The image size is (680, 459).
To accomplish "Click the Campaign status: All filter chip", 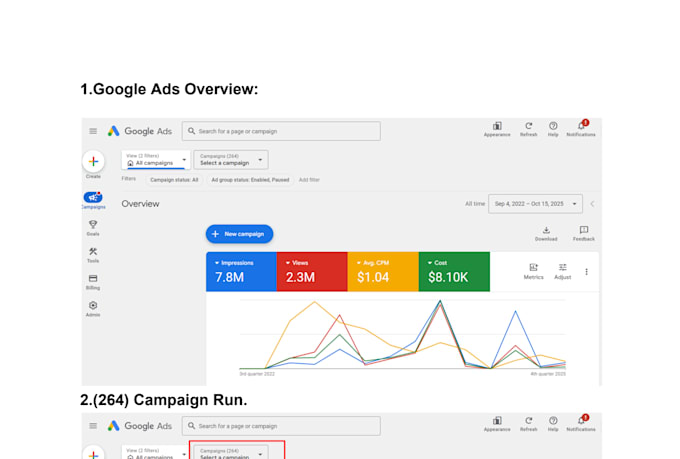I will pyautogui.click(x=174, y=180).
